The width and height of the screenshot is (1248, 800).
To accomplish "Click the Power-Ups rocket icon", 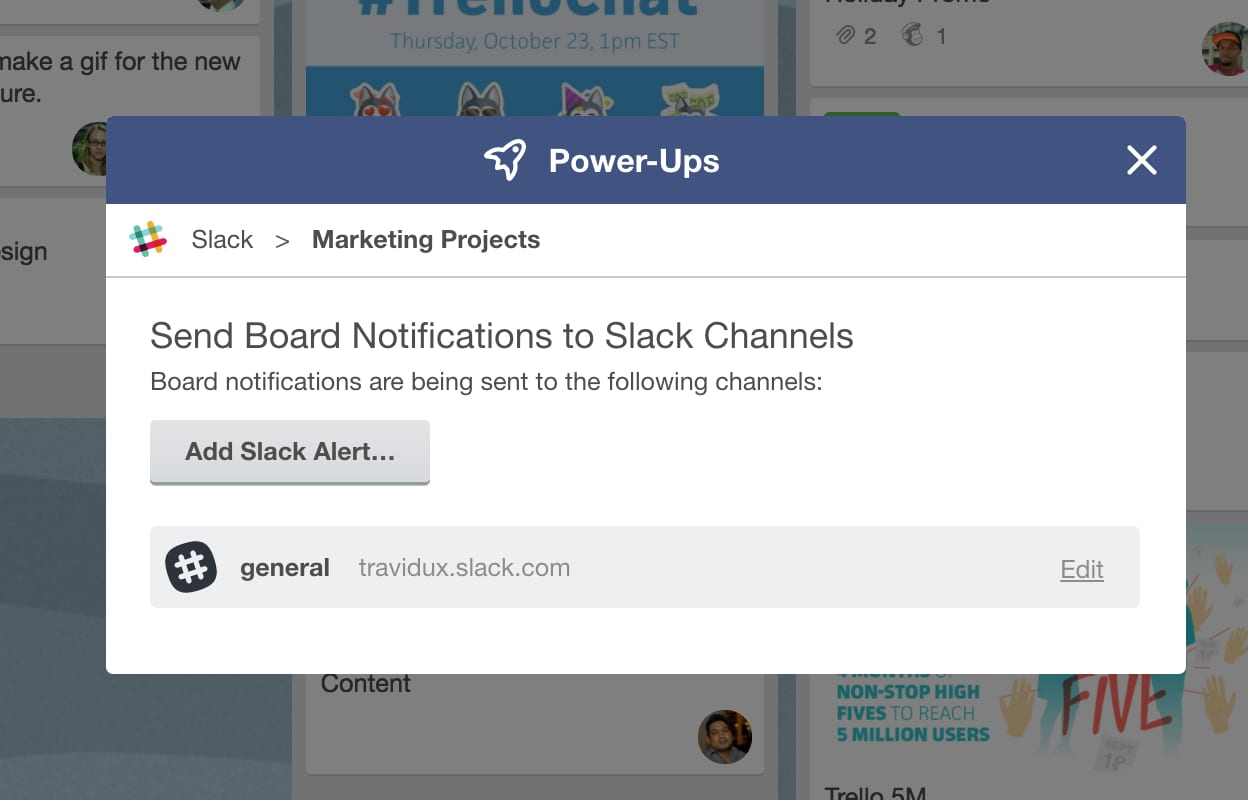I will pyautogui.click(x=505, y=161).
